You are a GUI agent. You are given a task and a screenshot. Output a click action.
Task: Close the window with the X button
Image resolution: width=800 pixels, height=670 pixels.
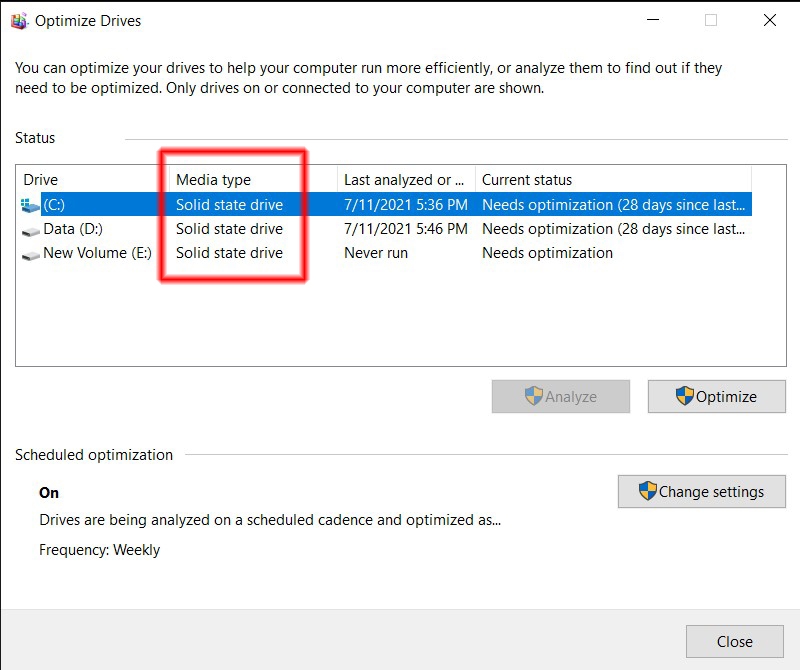pos(770,20)
